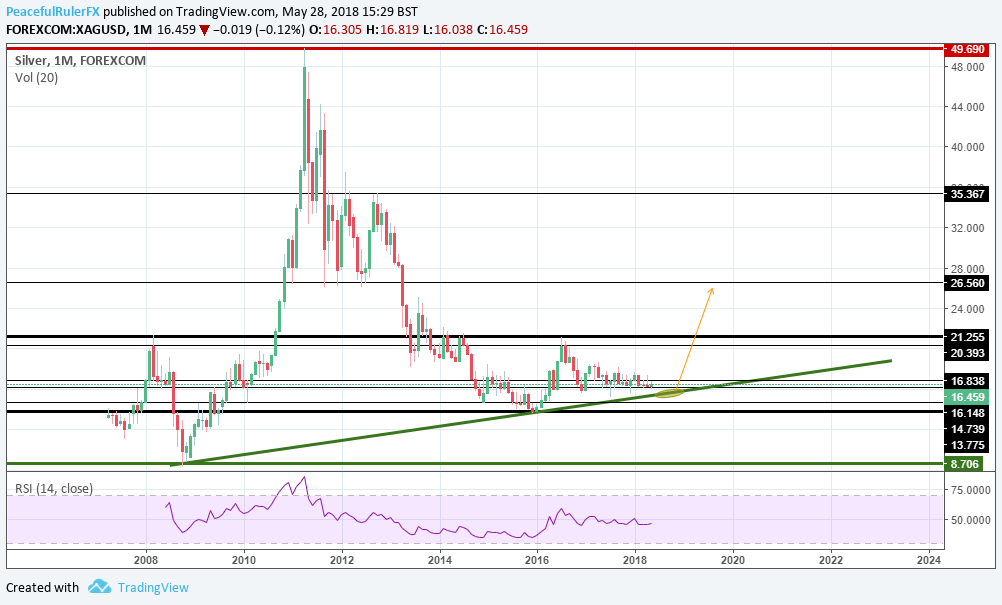
Task: Click the 2014 time axis label
Action: 440,560
